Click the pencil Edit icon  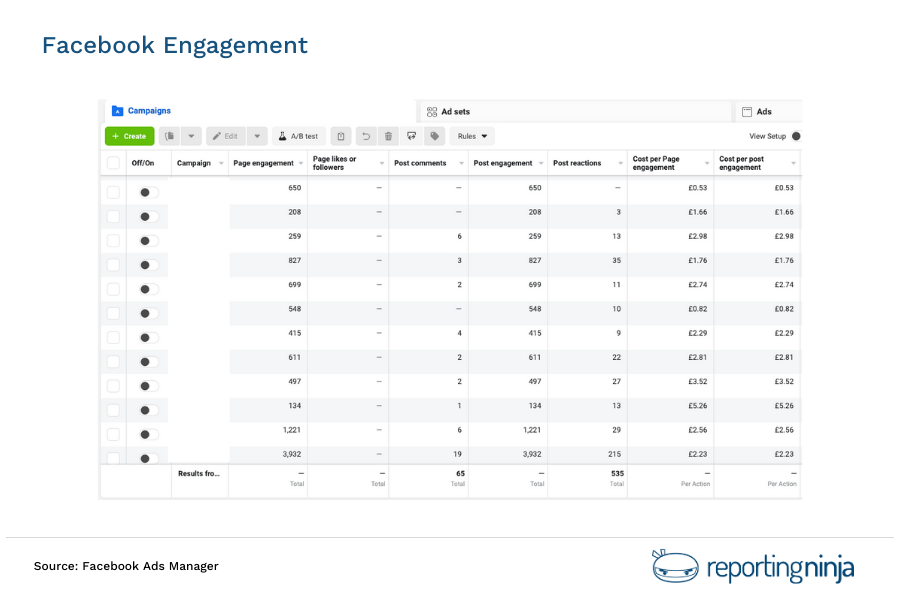point(225,136)
